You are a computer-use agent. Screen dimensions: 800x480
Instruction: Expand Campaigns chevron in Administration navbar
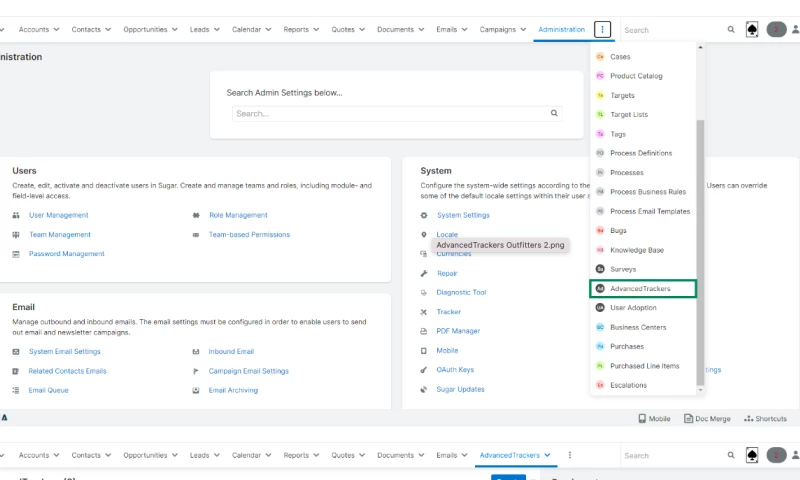click(523, 30)
